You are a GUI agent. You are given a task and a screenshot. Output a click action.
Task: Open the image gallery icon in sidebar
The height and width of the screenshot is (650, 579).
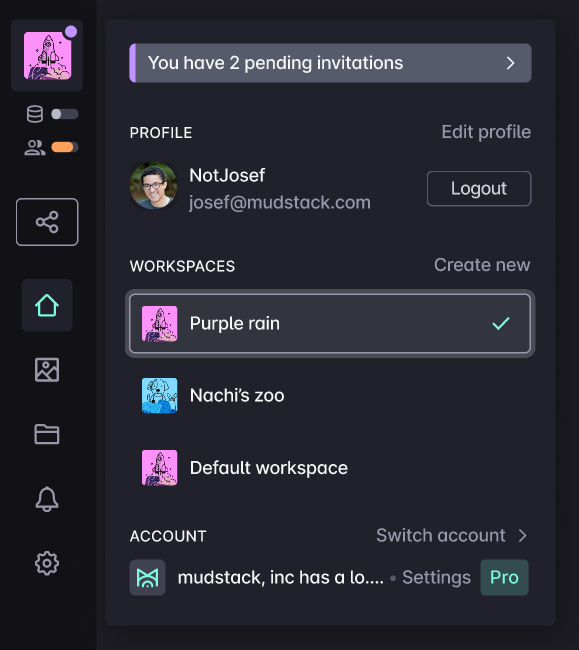(x=47, y=370)
